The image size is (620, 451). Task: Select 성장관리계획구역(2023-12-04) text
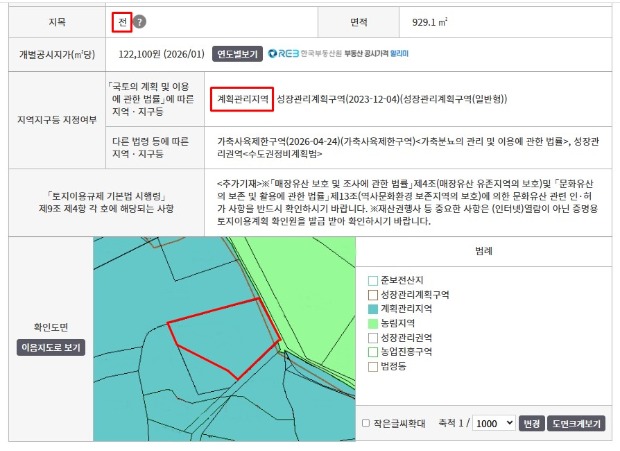(x=338, y=99)
